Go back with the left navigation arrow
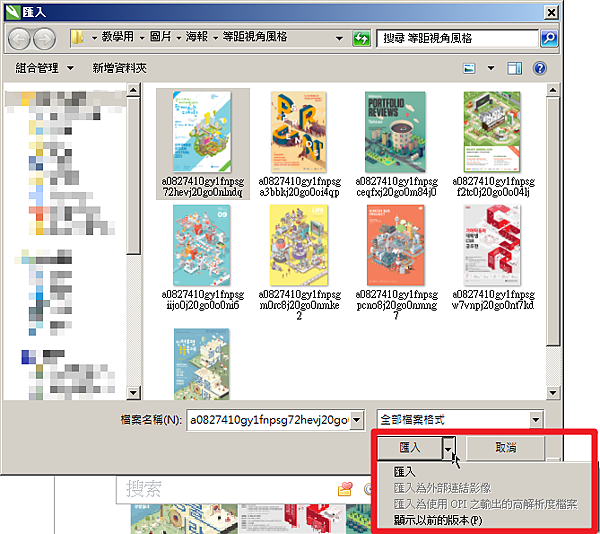This screenshot has width=600, height=534. 19,39
